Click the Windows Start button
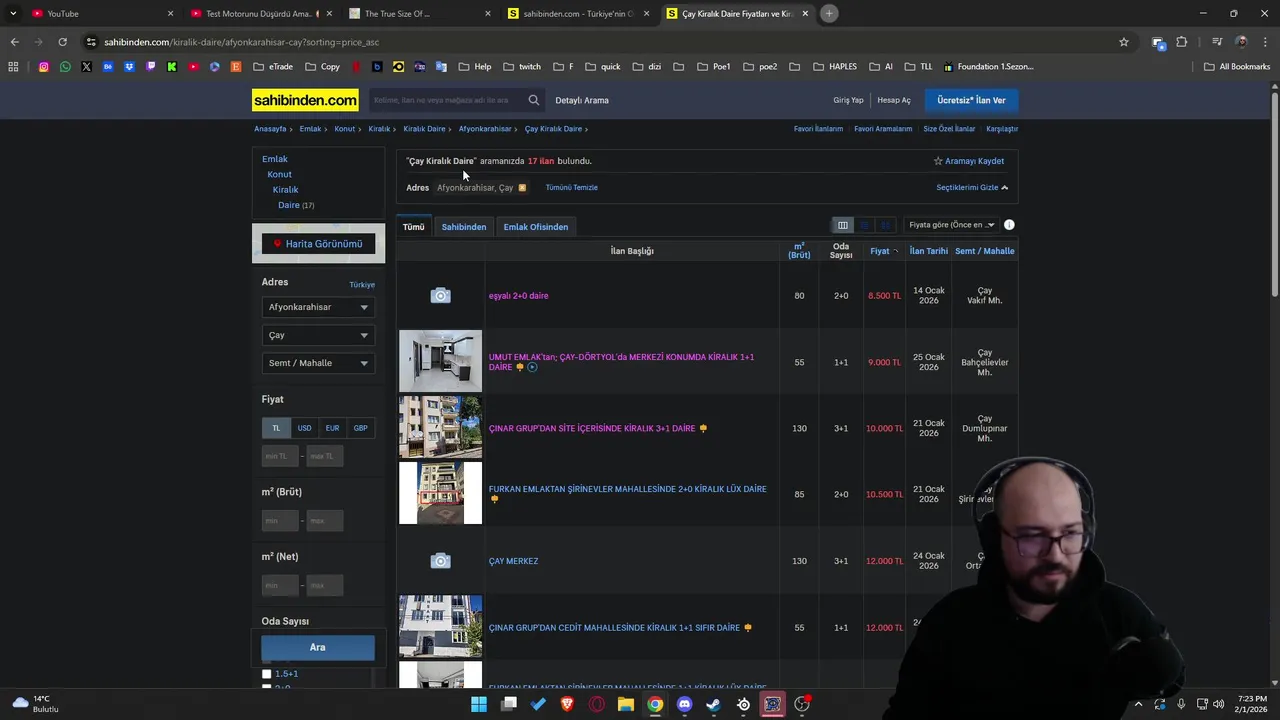 coord(479,704)
